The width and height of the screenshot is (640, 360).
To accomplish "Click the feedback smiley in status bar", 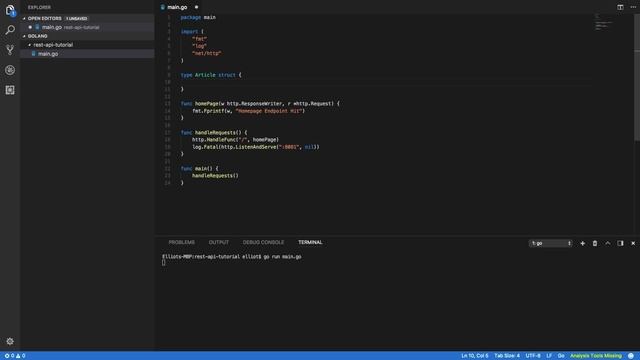I will coord(631,356).
